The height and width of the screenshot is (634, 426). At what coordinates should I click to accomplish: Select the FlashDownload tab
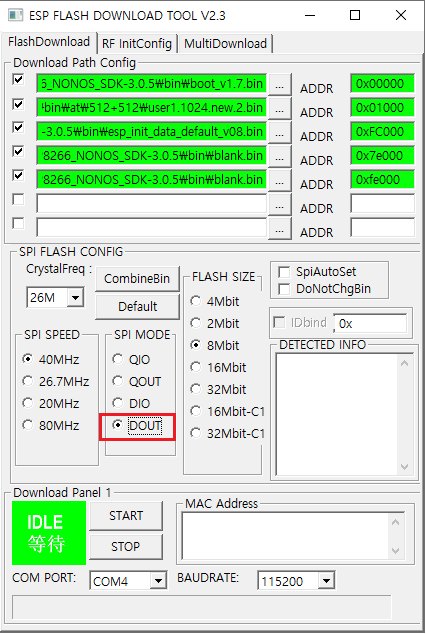point(49,42)
